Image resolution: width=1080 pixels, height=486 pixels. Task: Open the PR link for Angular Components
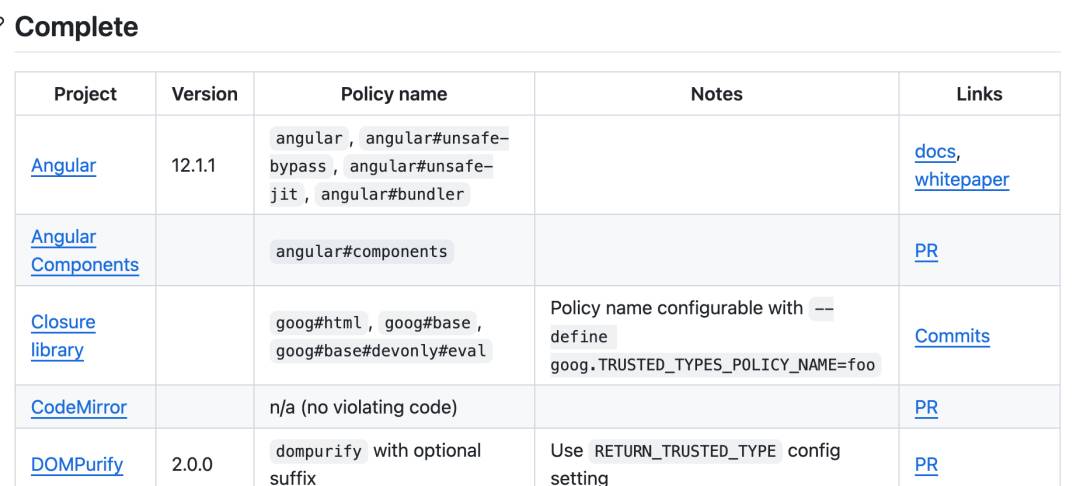point(926,251)
